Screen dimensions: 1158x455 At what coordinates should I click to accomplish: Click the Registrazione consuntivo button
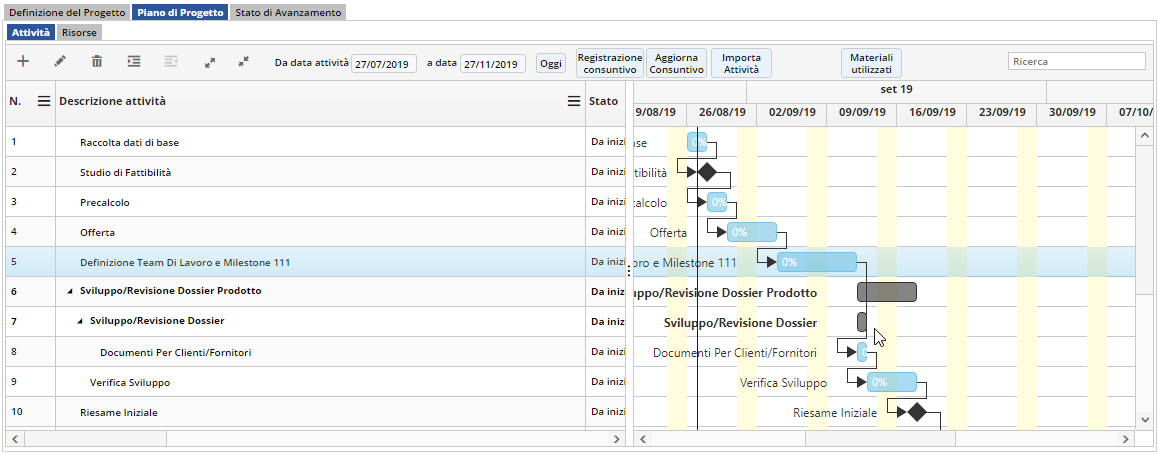click(610, 63)
